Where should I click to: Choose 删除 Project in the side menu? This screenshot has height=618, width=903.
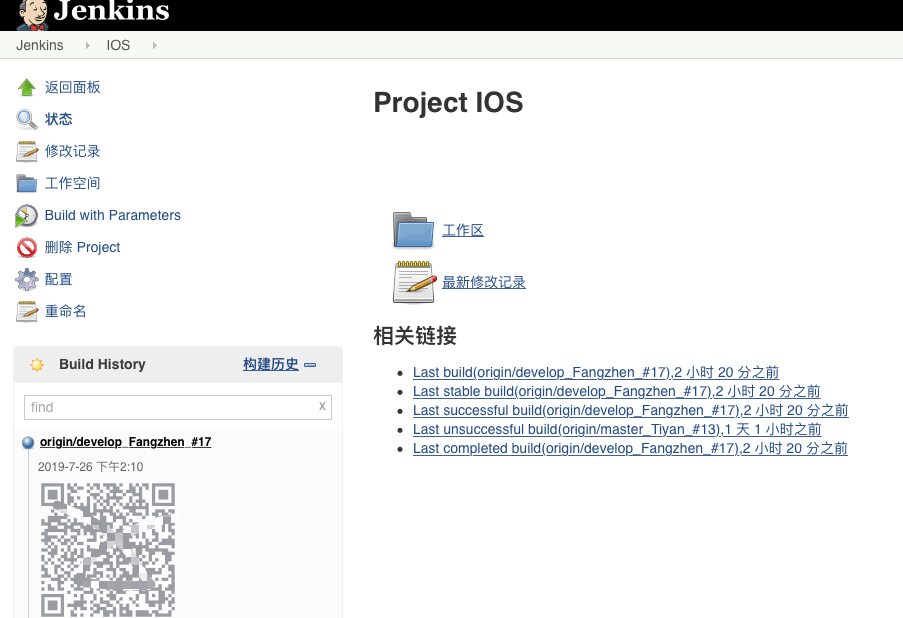tap(82, 248)
